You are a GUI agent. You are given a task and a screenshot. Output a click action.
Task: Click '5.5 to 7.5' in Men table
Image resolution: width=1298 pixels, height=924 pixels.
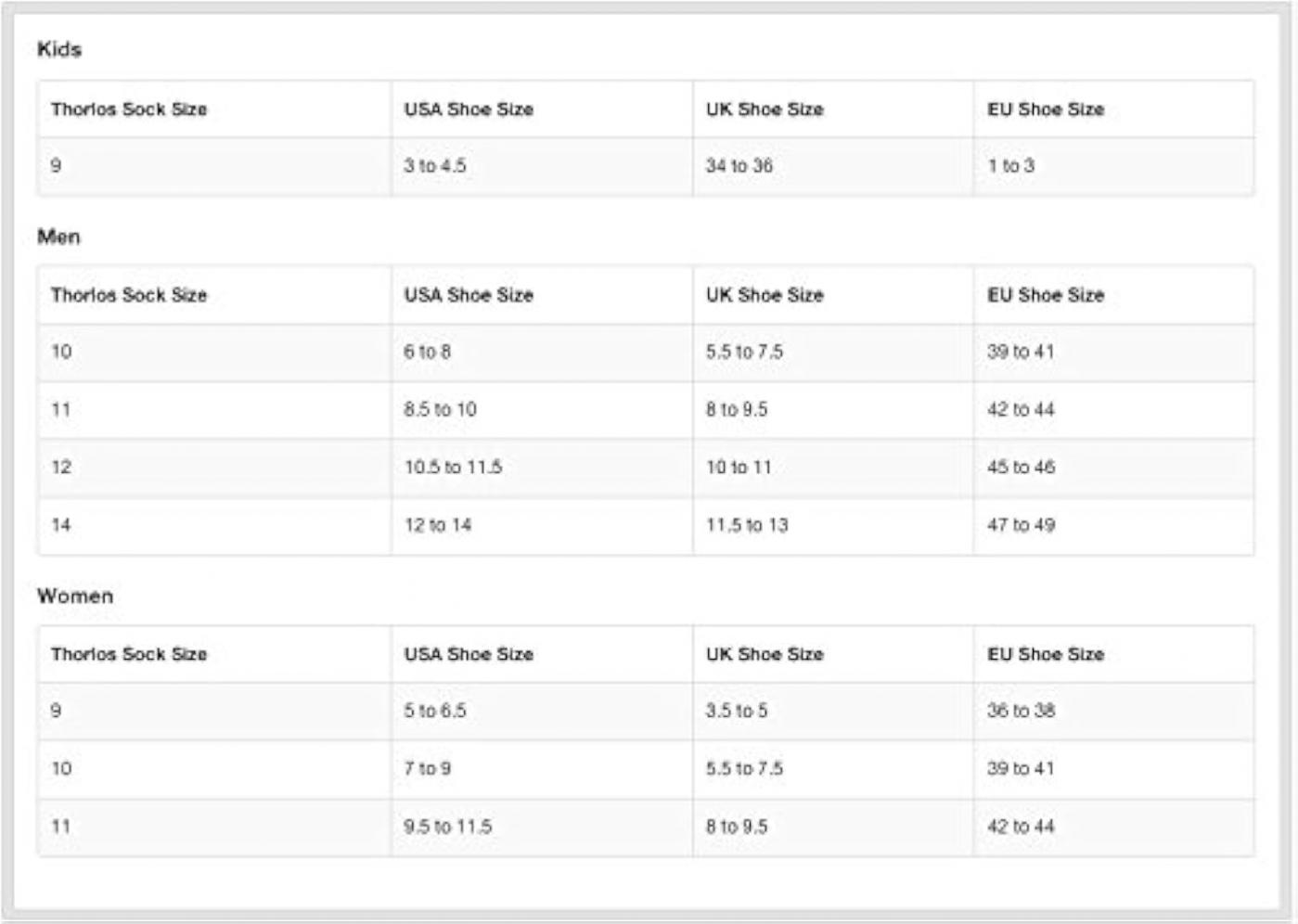click(744, 352)
